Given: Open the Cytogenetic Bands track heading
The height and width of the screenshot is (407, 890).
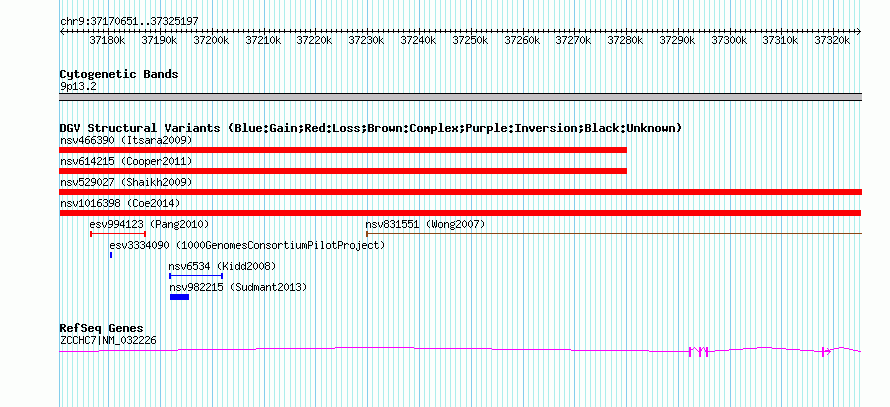Looking at the screenshot, I should [x=119, y=74].
